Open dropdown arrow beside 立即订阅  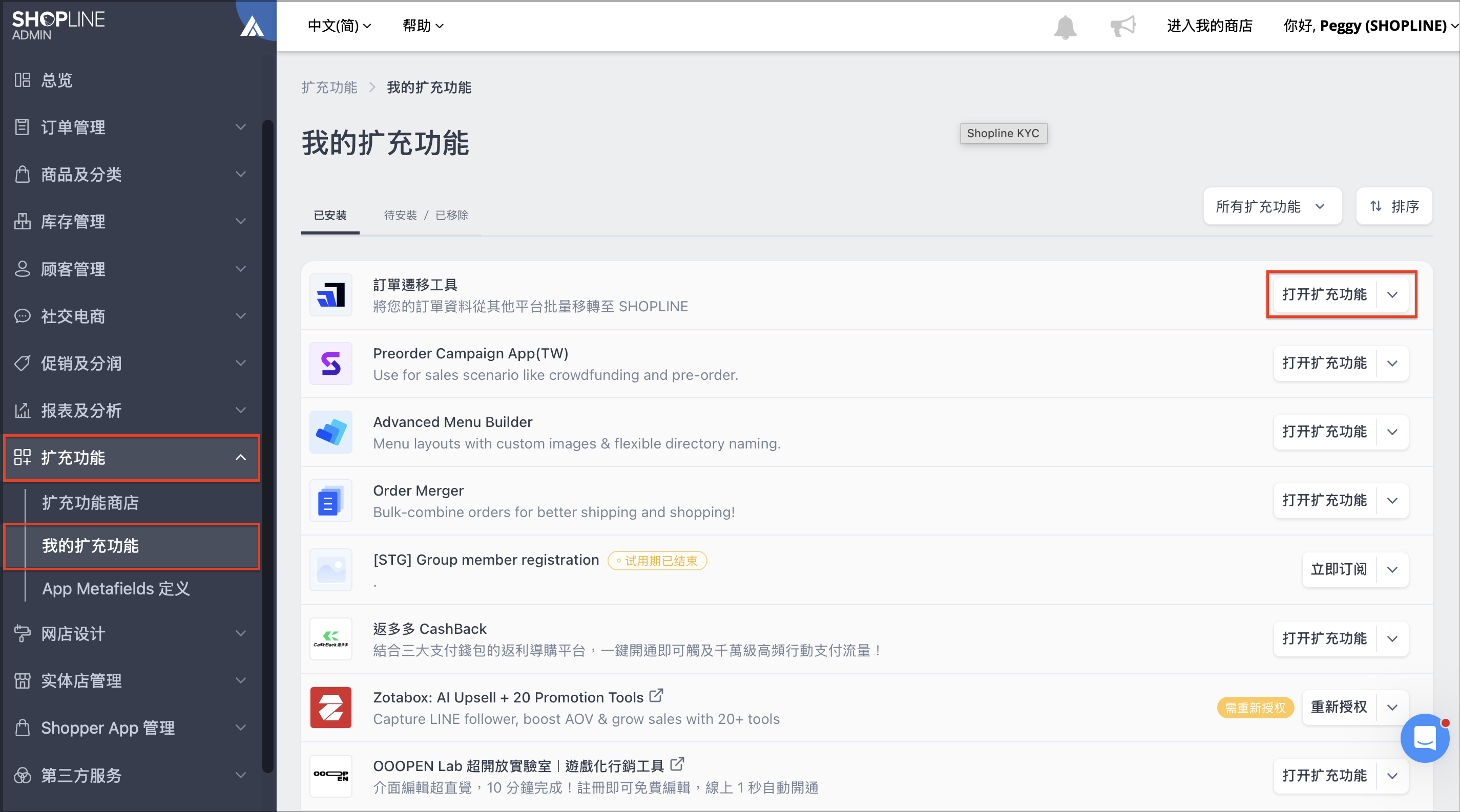click(x=1392, y=569)
